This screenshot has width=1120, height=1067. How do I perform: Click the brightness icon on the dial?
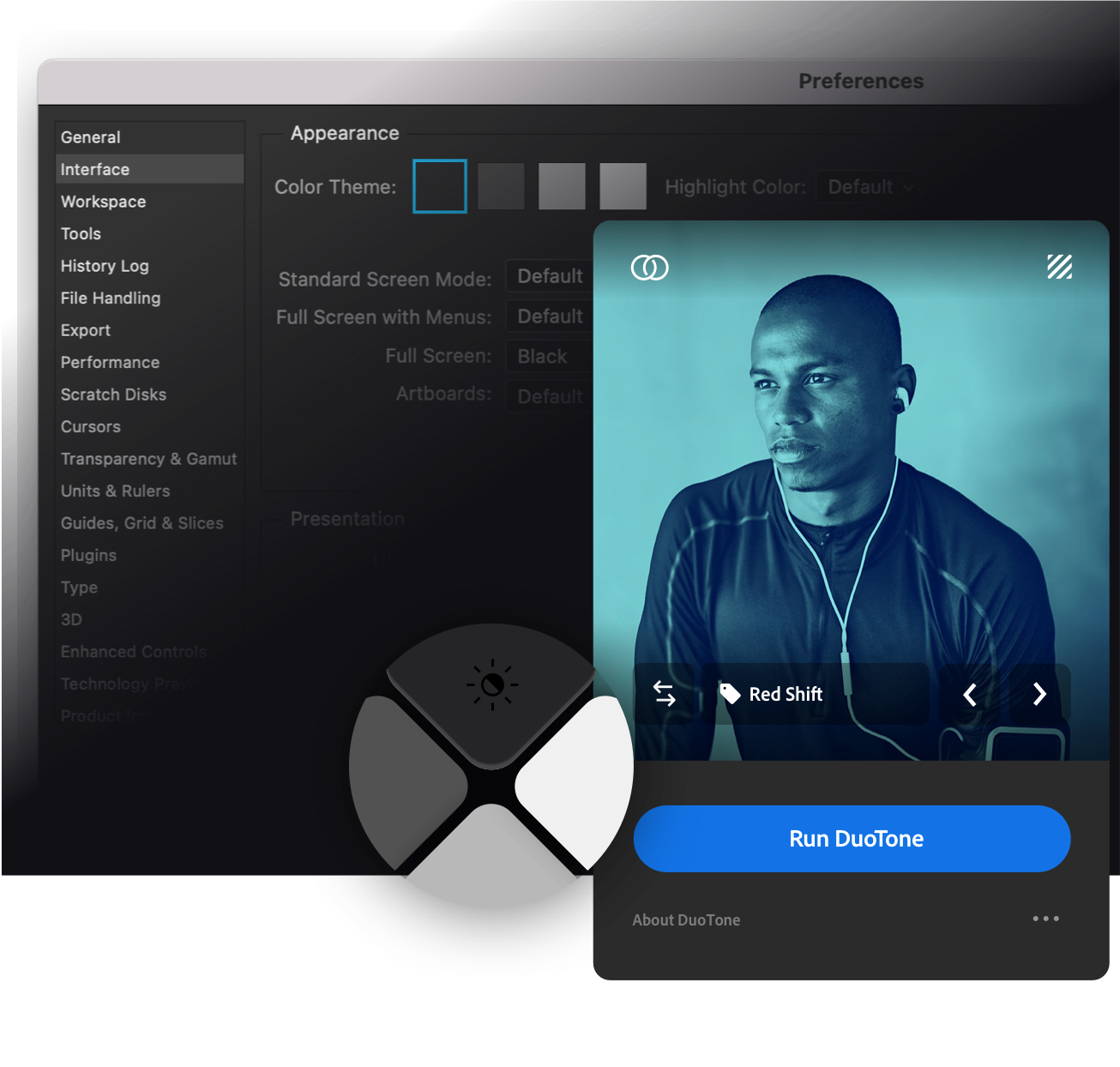click(x=492, y=684)
